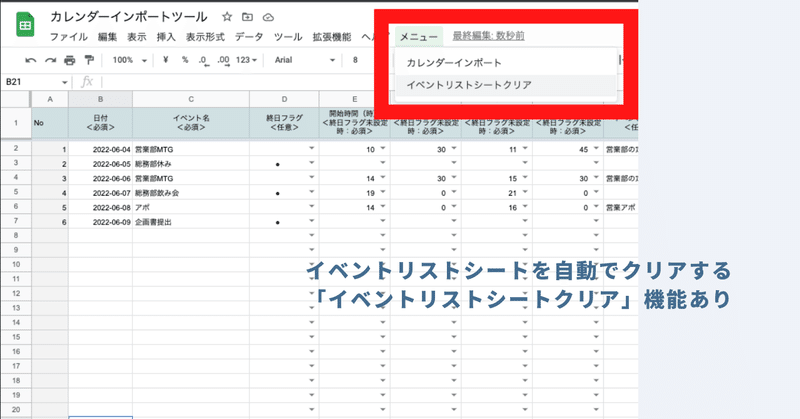Select column D header

(x=284, y=99)
